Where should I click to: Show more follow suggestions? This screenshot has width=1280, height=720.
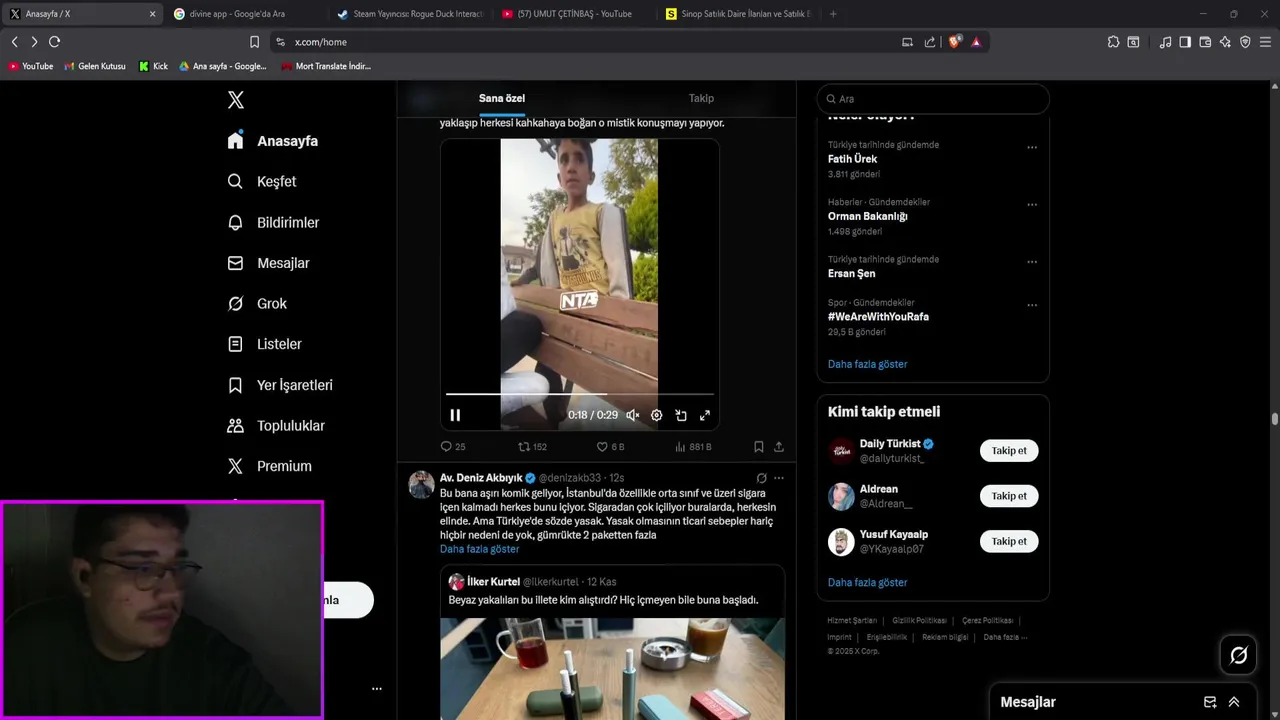pos(867,582)
